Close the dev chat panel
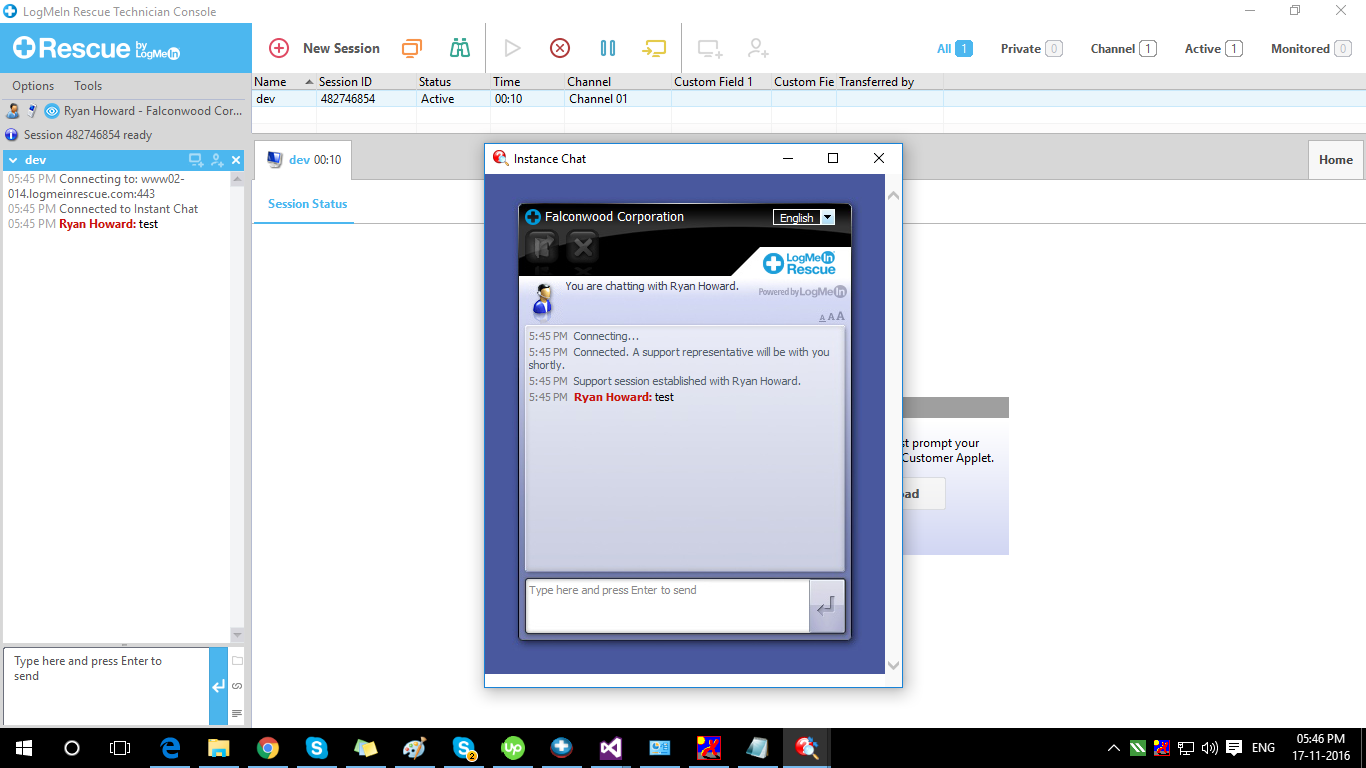1366x768 pixels. tap(236, 160)
